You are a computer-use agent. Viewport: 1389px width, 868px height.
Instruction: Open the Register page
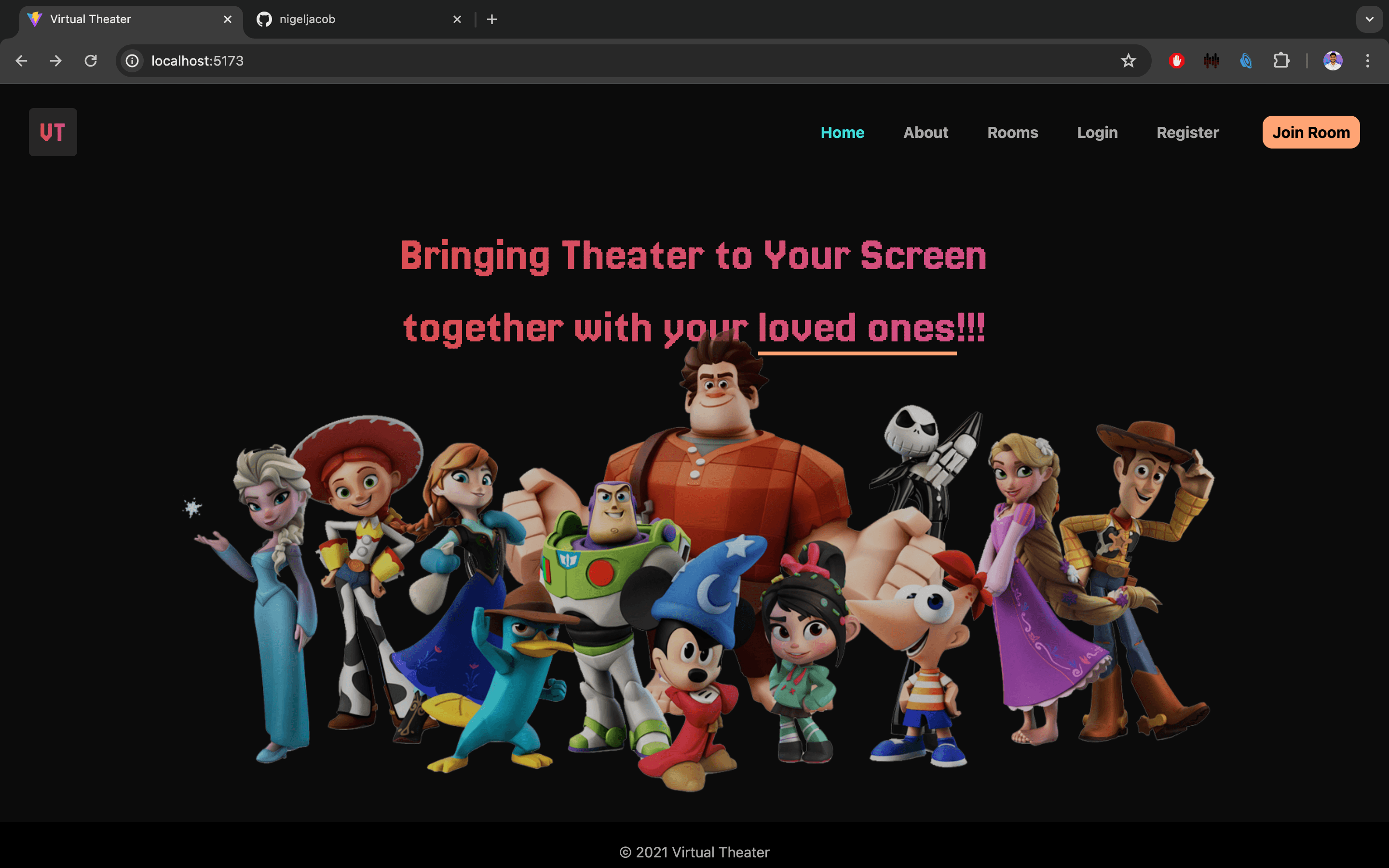click(x=1187, y=132)
